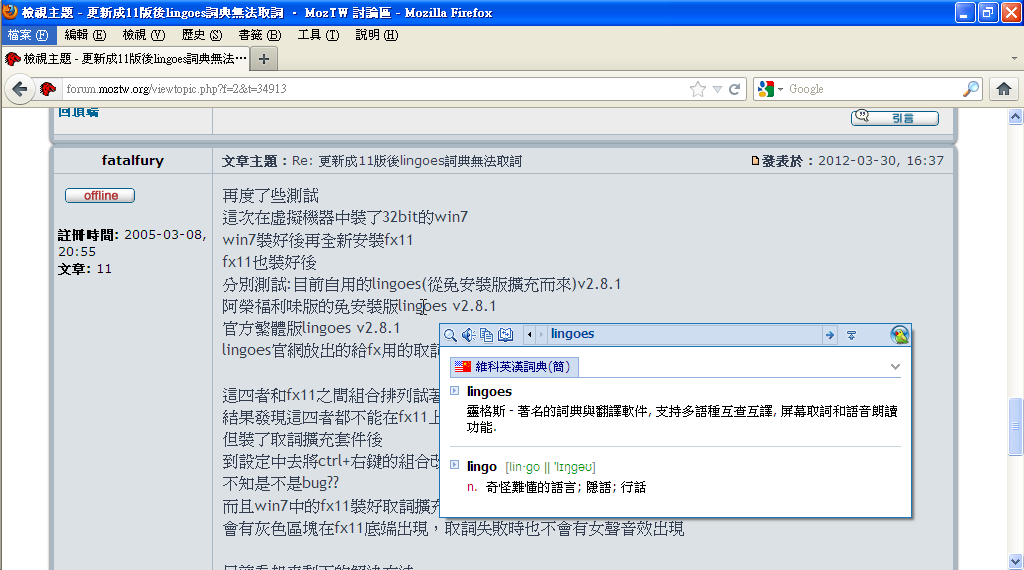This screenshot has height=570, width=1024.
Task: Click the pronunciation text '[lin·go || 'lɪŋgəʊ]'
Action: point(550,467)
